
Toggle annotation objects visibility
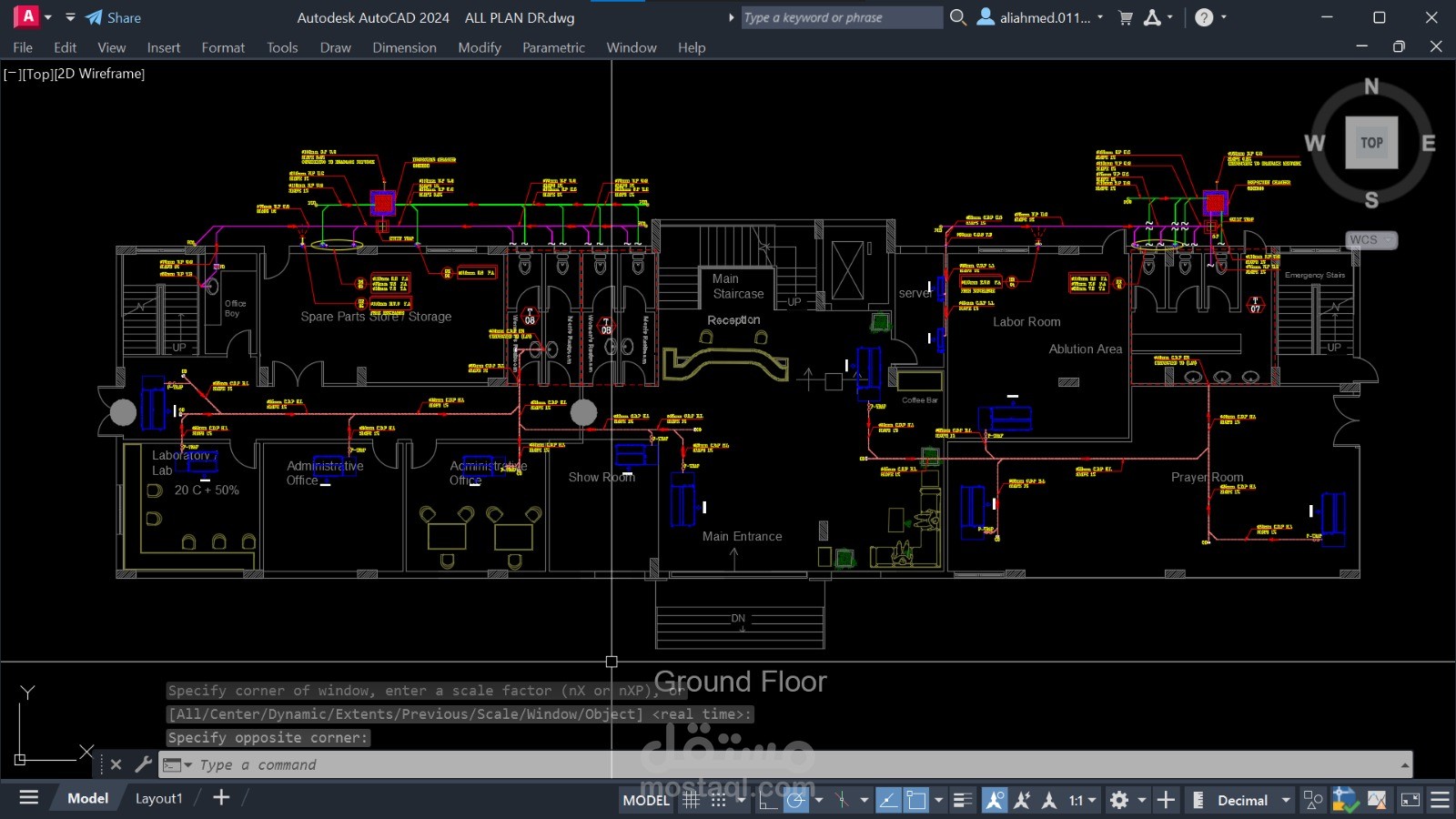(995, 800)
